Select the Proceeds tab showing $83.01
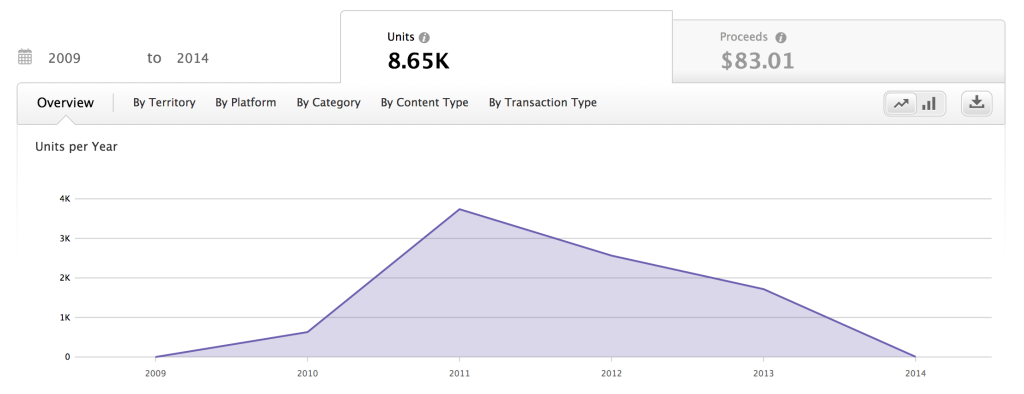Viewport: 1024px width, 394px height. pos(839,51)
